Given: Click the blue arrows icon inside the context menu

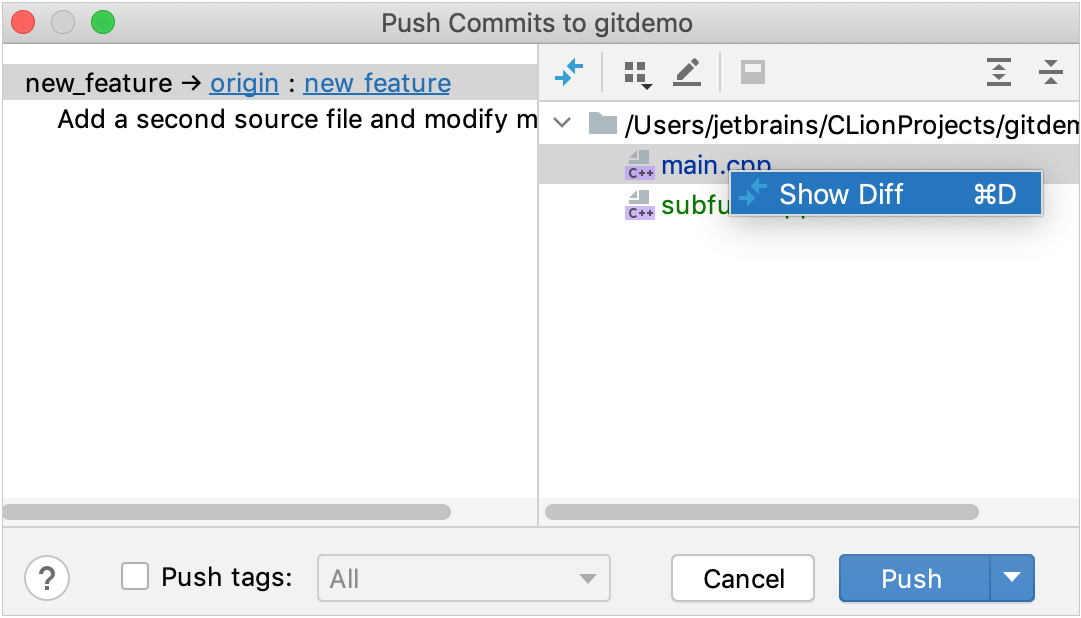Looking at the screenshot, I should pos(755,193).
